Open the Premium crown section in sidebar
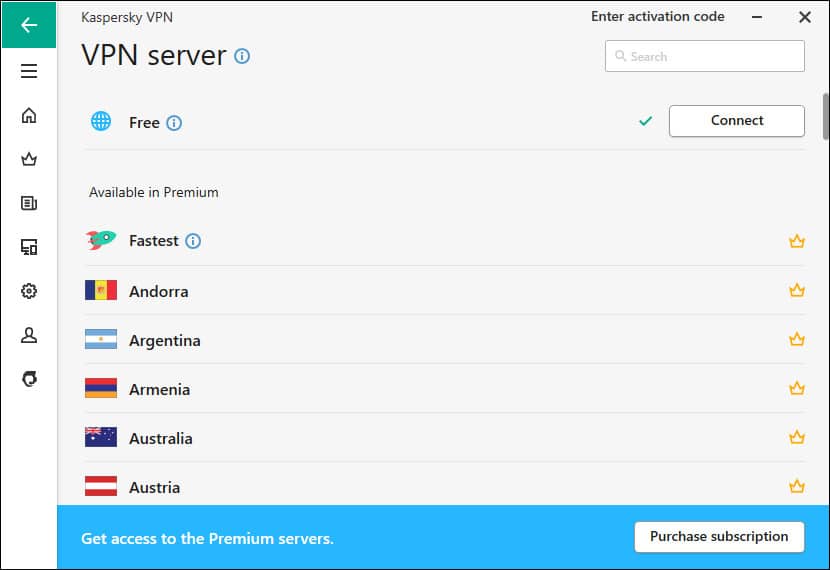 tap(29, 159)
